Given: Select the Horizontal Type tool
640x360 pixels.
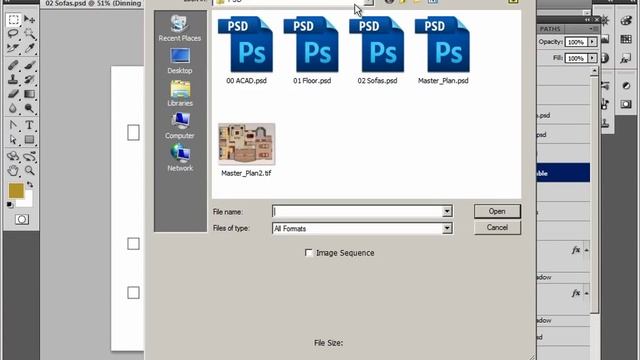Looking at the screenshot, I should [x=29, y=125].
